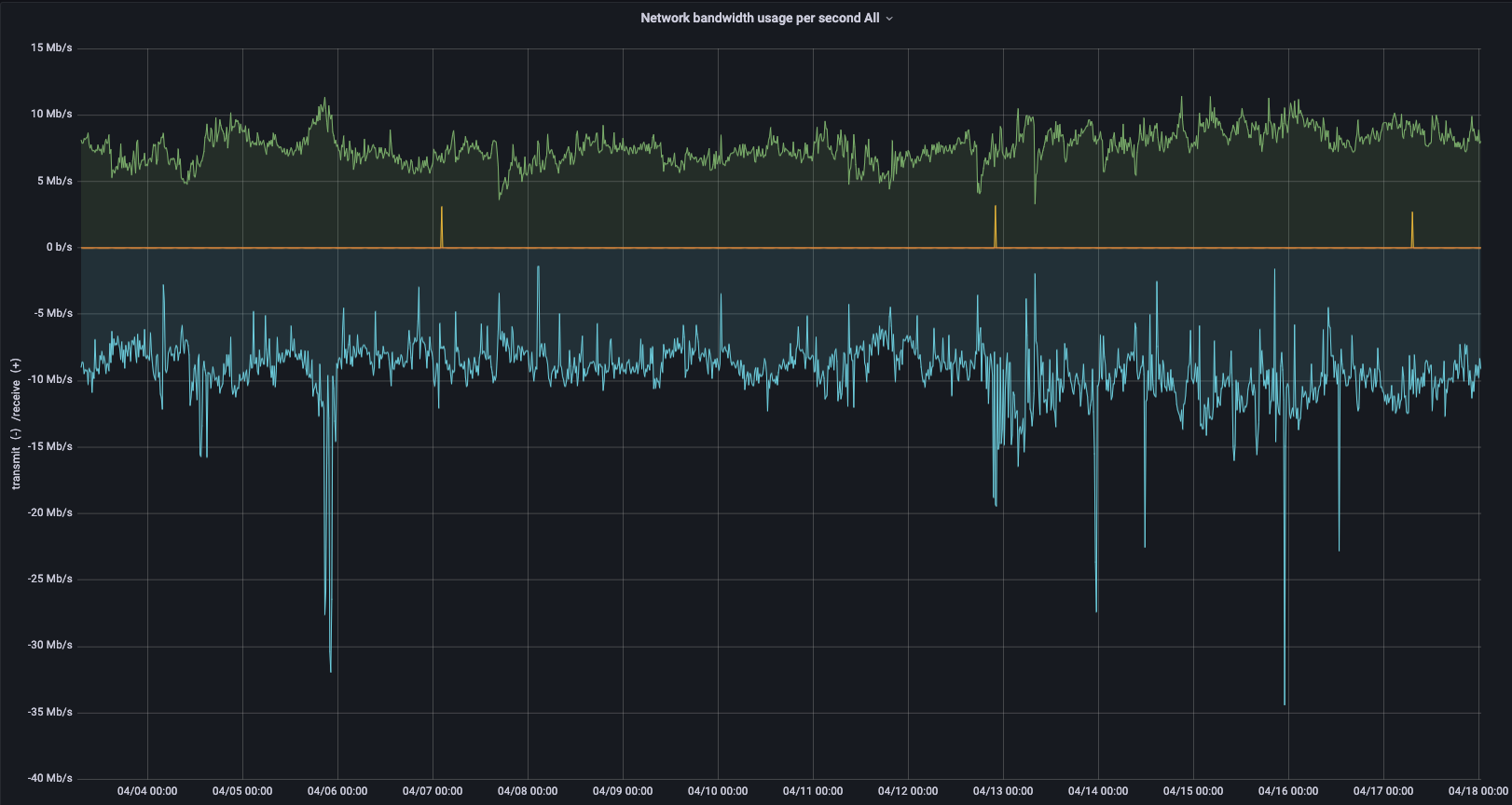Click the 04/06 00:00 time label

pyautogui.click(x=337, y=791)
